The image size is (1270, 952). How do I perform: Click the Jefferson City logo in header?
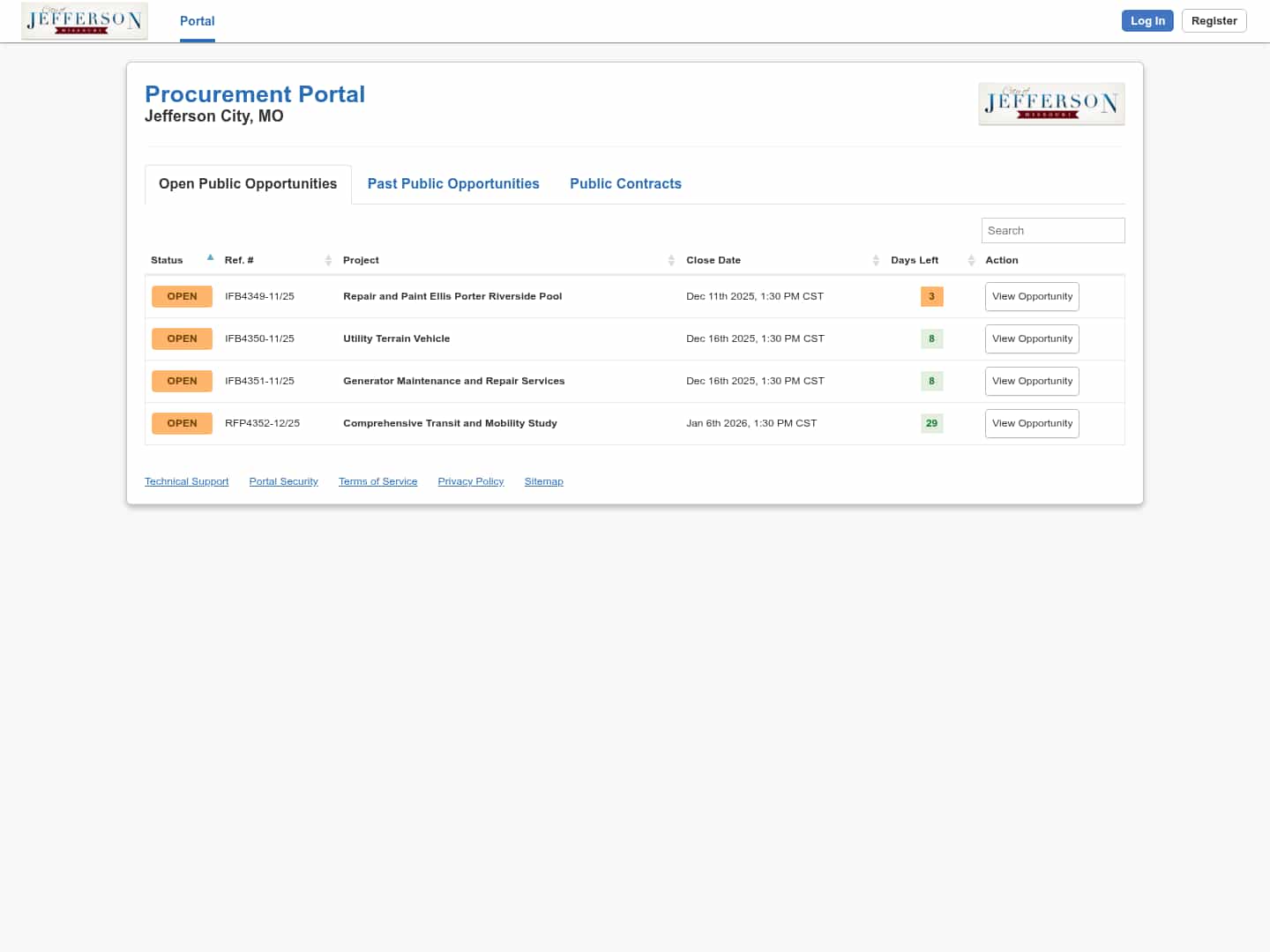[85, 21]
